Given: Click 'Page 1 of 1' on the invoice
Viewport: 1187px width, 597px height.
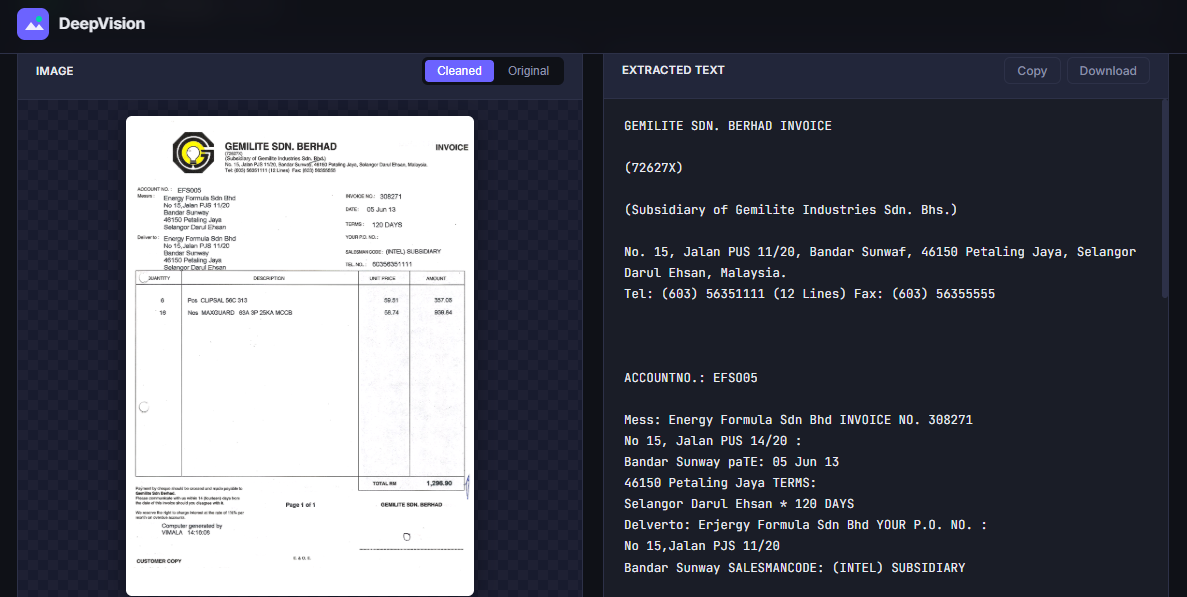Looking at the screenshot, I should tap(300, 505).
